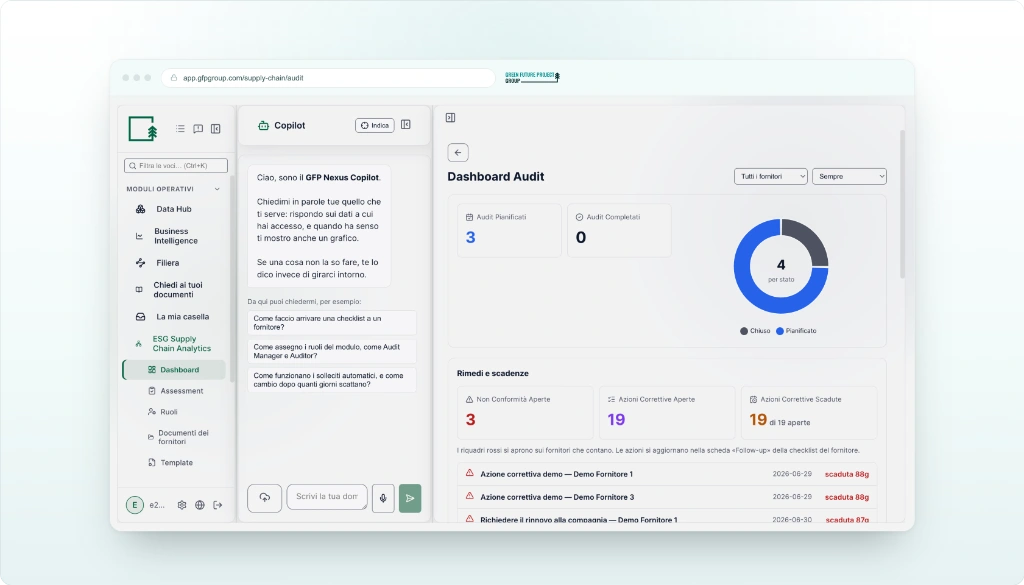1024x585 pixels.
Task: Toggle Pianificato legend entry under chart
Action: tap(796, 331)
